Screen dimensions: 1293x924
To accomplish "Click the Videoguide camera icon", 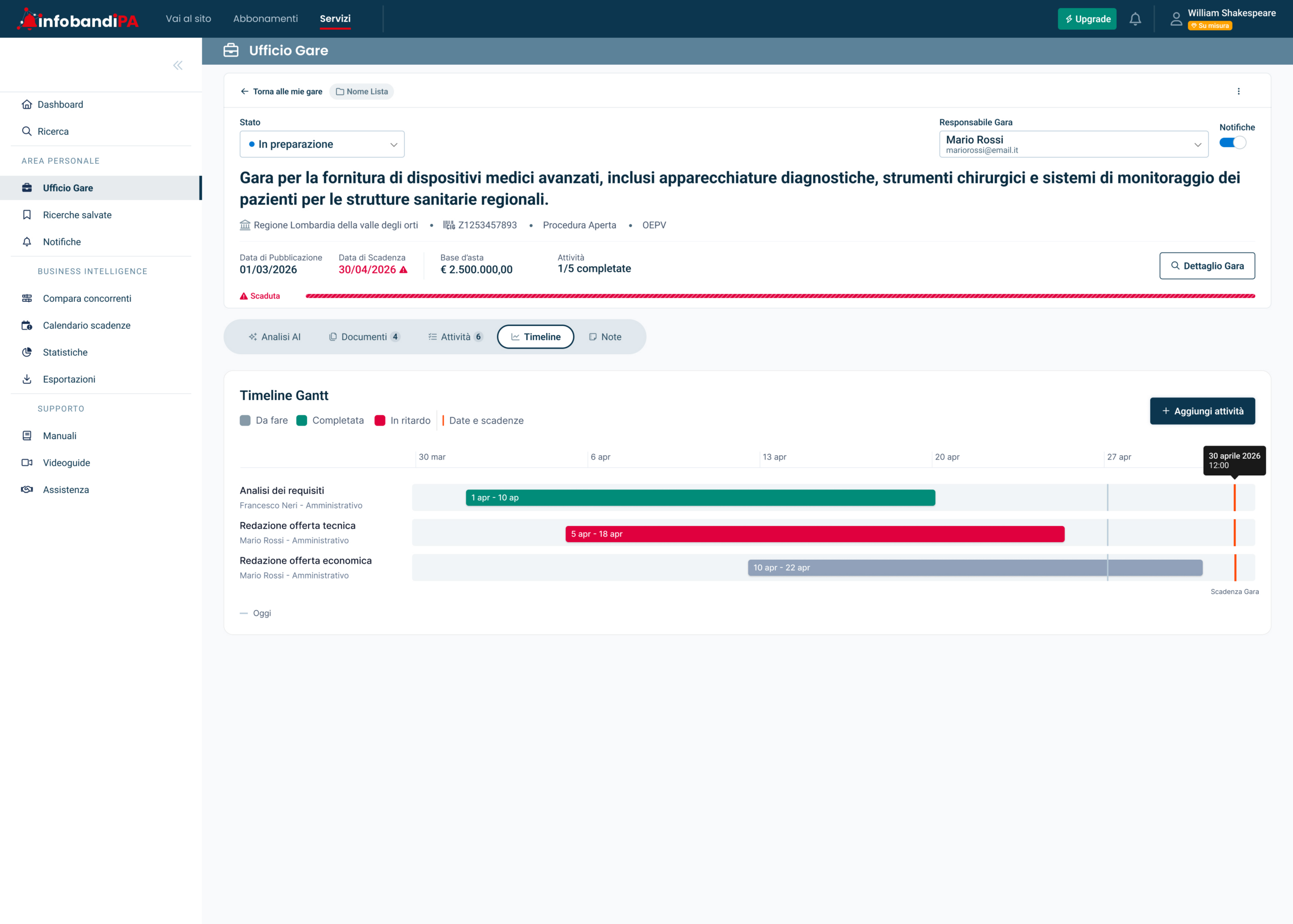I will point(27,463).
